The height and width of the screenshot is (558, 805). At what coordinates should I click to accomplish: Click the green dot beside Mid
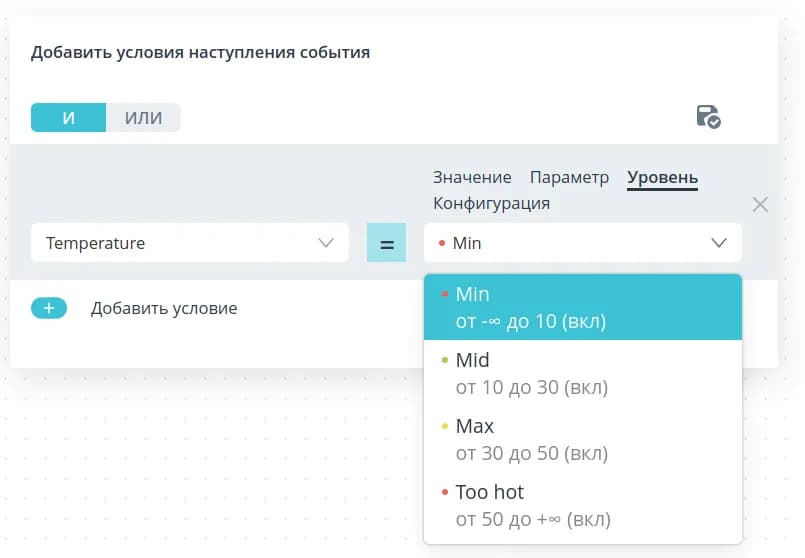pos(445,360)
